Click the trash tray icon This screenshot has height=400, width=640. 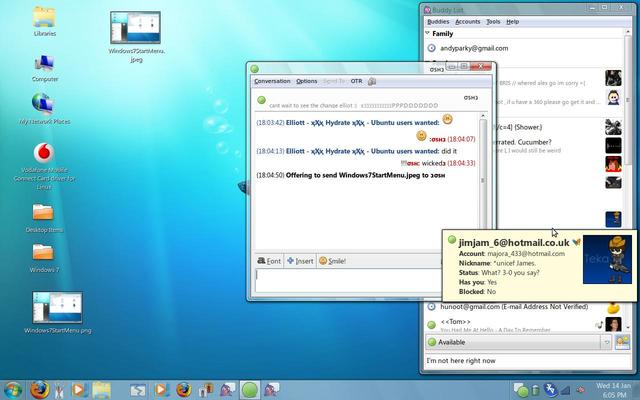pyautogui.click(x=536, y=390)
